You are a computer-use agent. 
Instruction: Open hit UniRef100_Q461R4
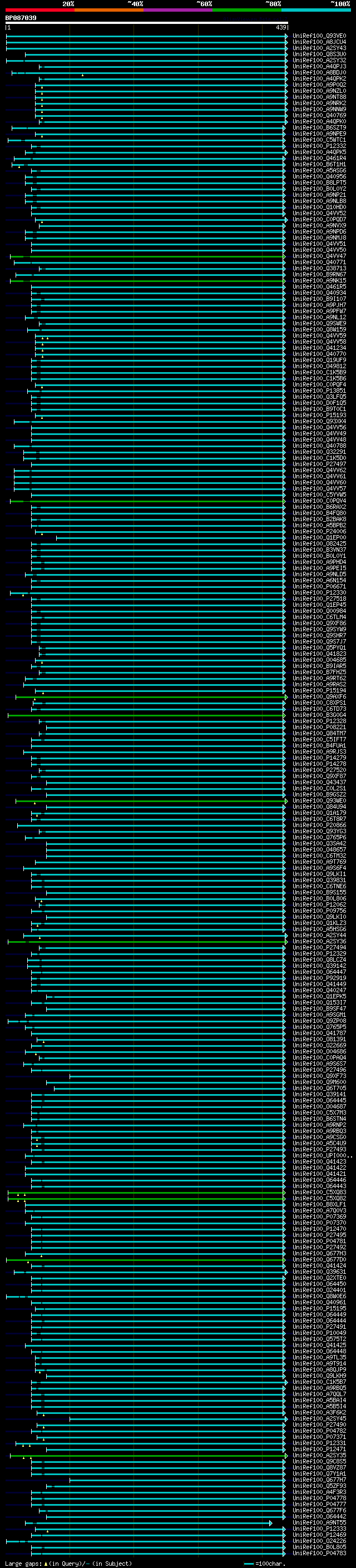click(319, 159)
